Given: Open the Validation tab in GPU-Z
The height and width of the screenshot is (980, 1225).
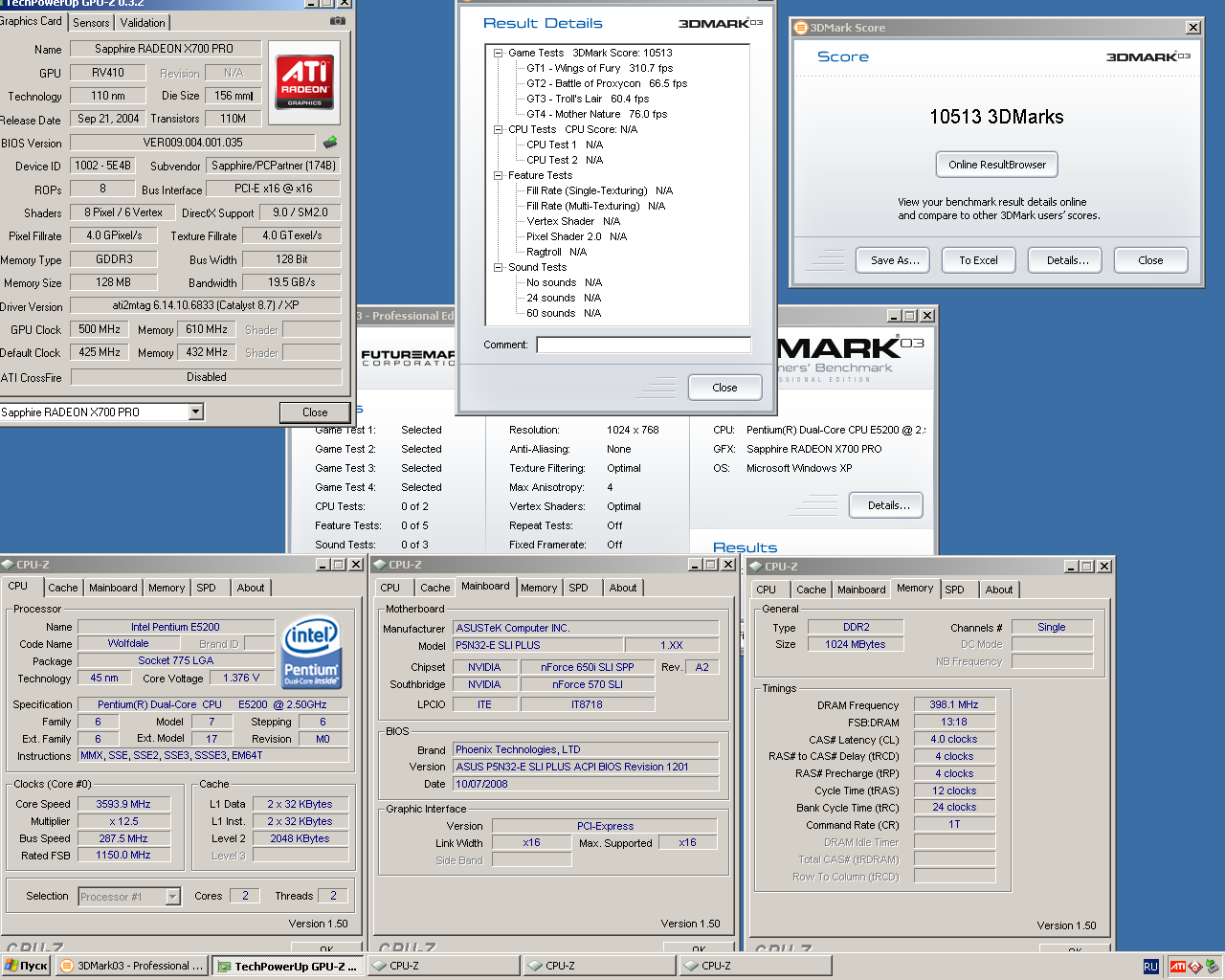Looking at the screenshot, I should (143, 23).
